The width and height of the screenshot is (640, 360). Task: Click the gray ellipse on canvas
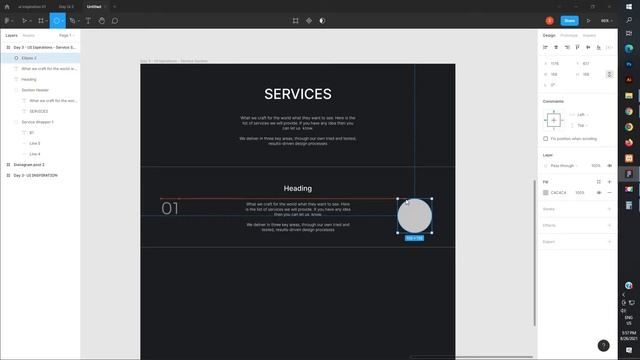pos(415,216)
